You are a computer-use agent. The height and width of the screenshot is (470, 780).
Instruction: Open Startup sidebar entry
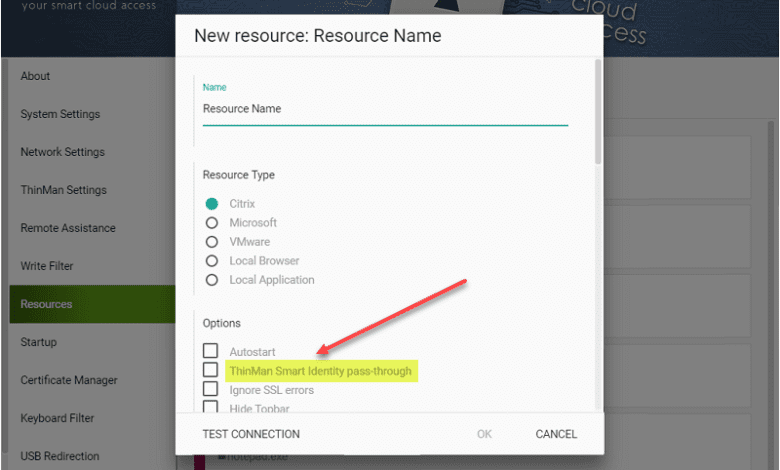point(39,342)
